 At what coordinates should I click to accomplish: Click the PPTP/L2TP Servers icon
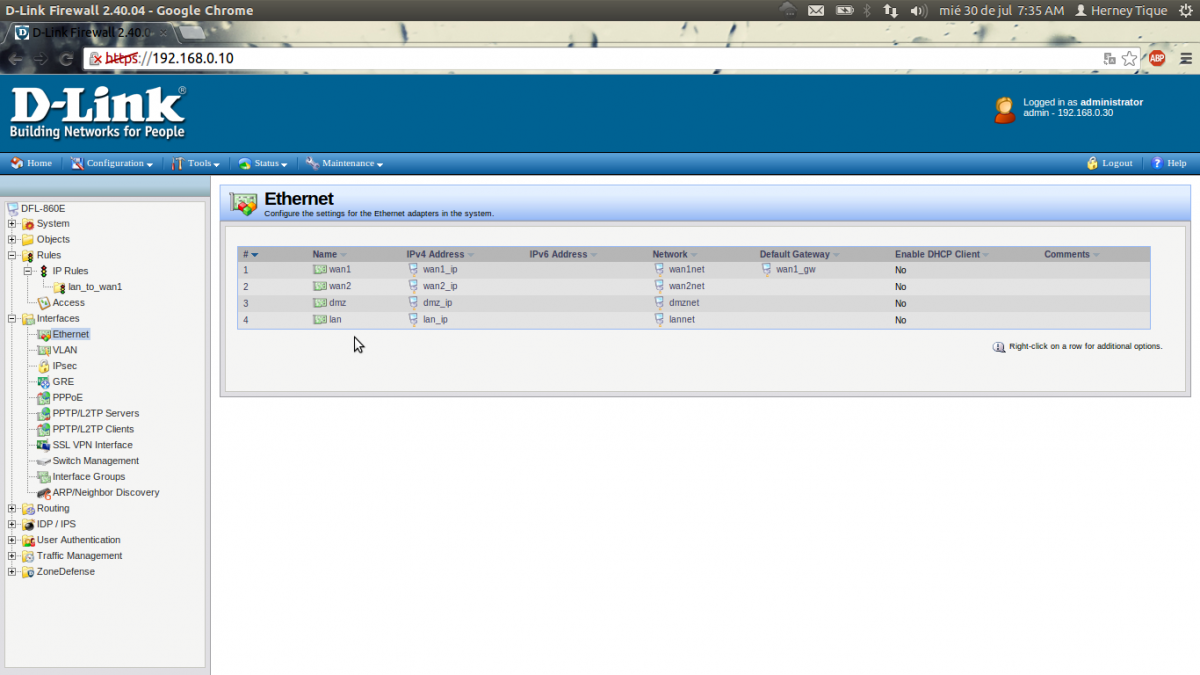(44, 414)
